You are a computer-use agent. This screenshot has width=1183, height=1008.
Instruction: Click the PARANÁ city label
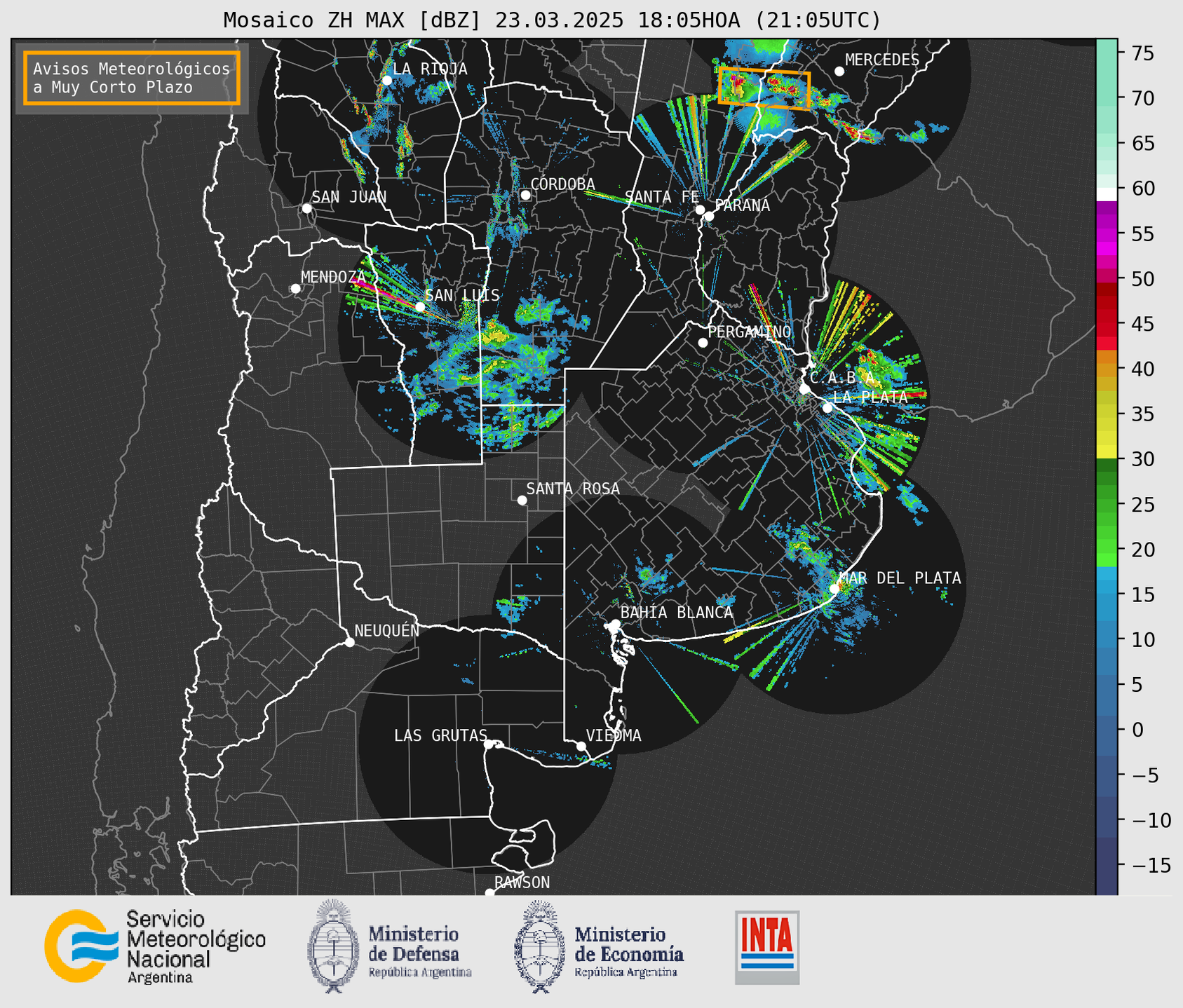[x=743, y=205]
